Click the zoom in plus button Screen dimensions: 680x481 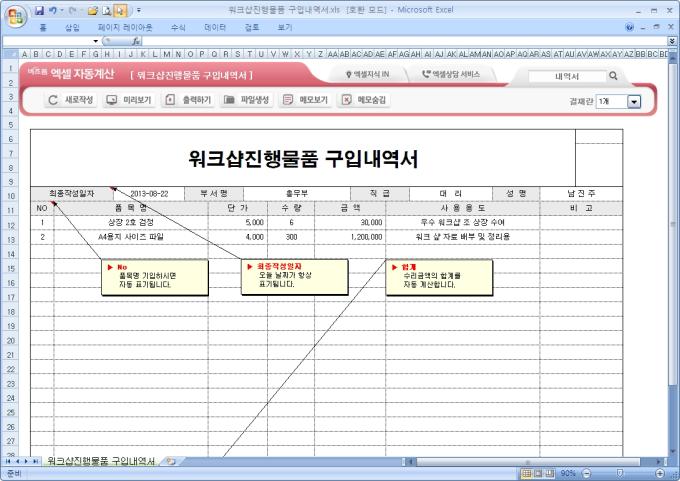point(660,473)
